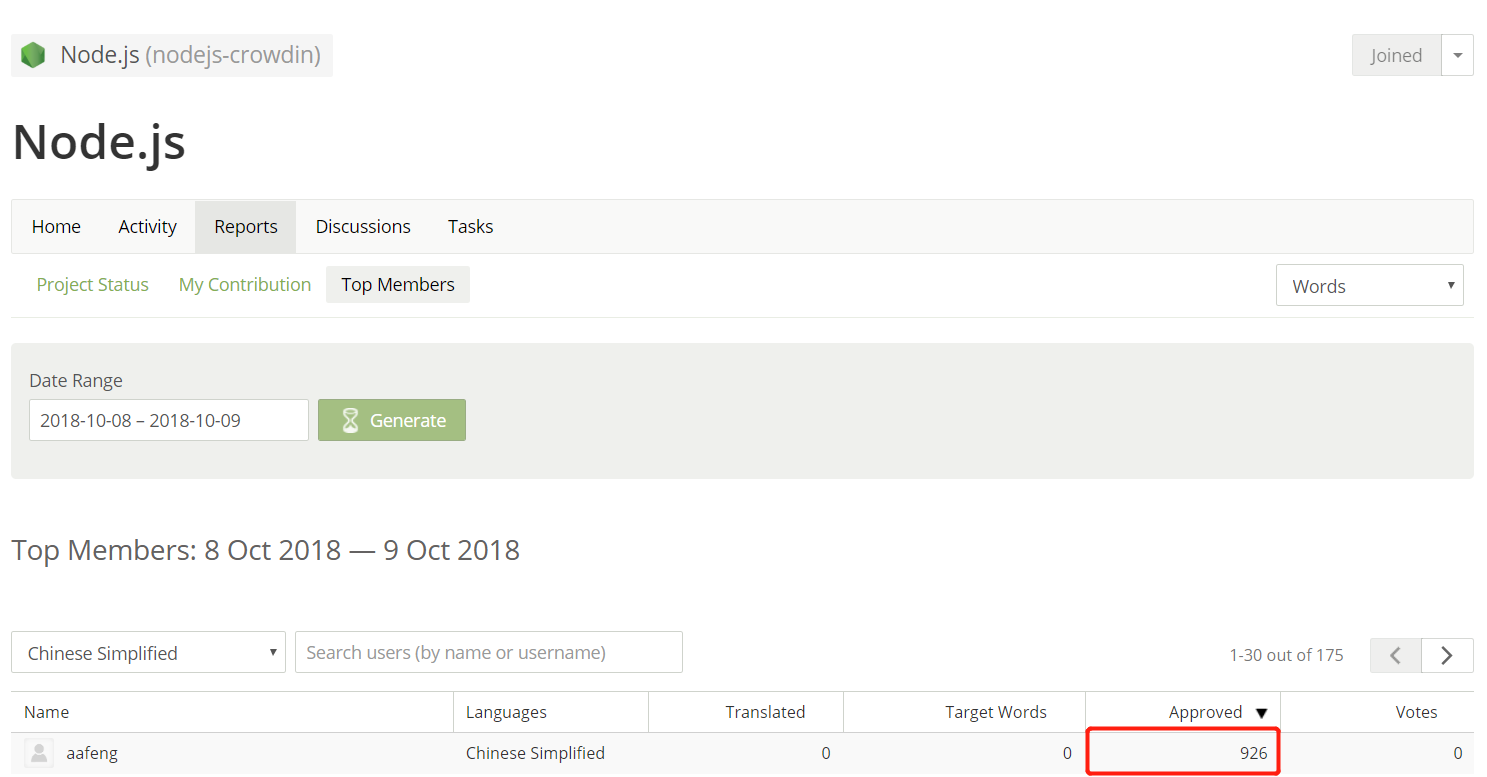Click the 926 approved value

click(1253, 753)
